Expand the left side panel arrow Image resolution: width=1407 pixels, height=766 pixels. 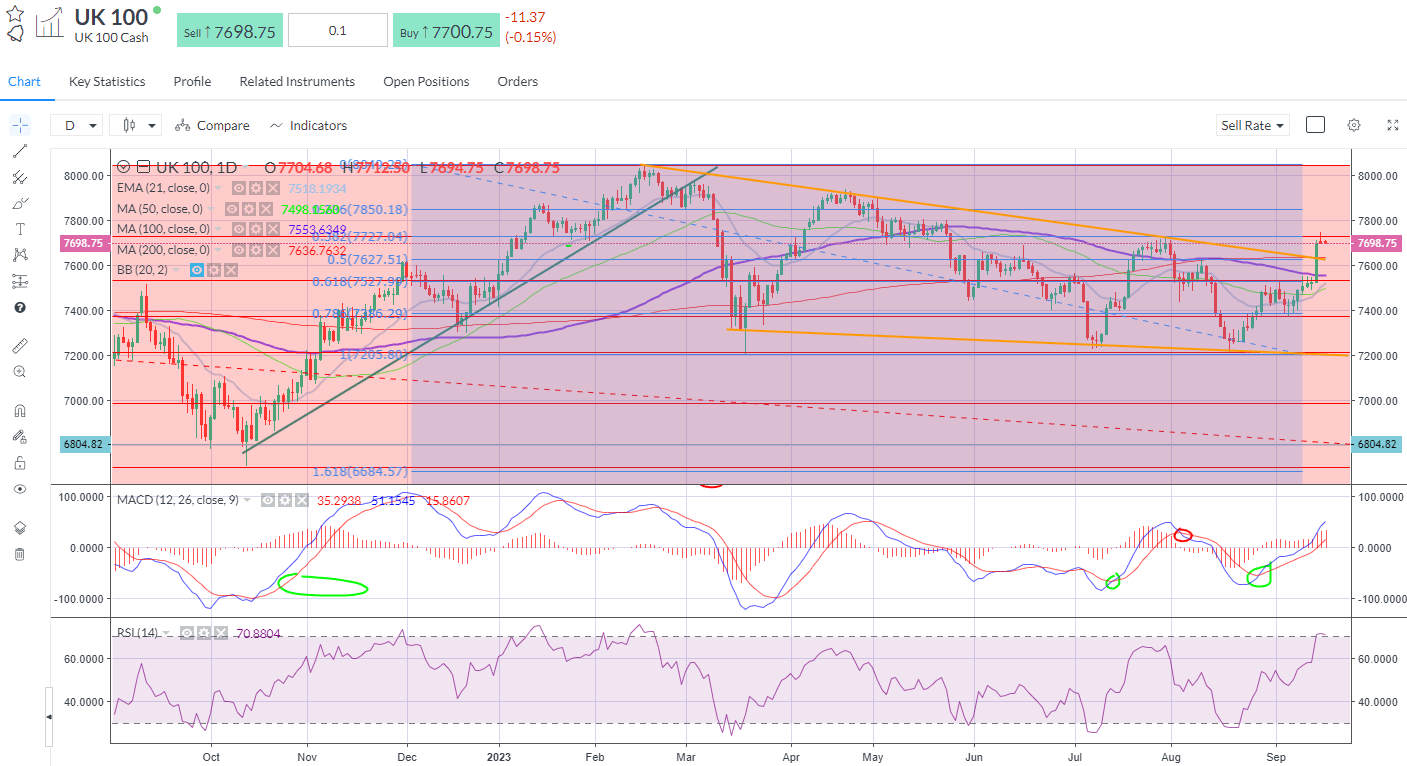[x=50, y=717]
